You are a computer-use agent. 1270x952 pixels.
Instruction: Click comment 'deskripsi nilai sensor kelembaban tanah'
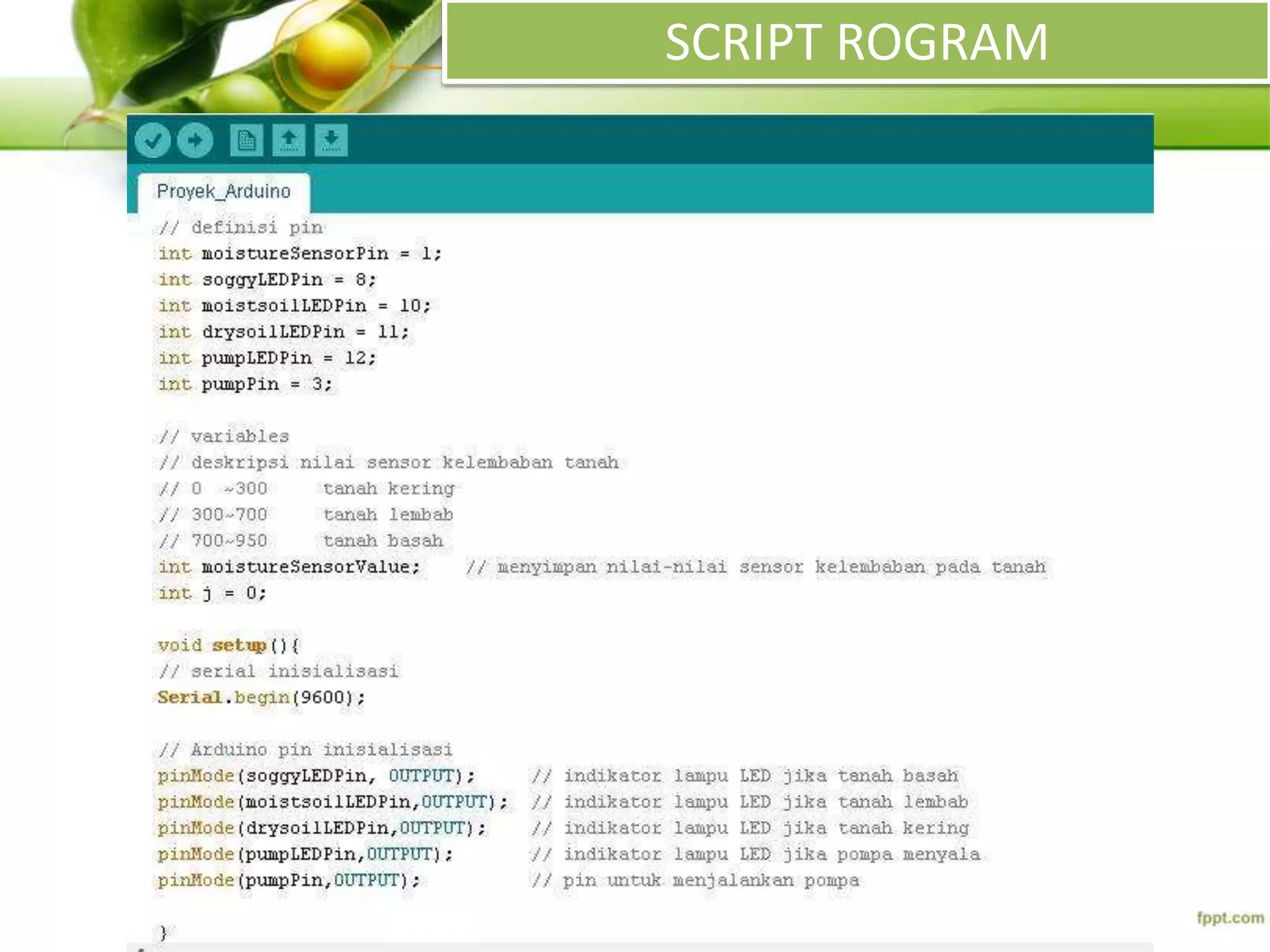[405, 462]
